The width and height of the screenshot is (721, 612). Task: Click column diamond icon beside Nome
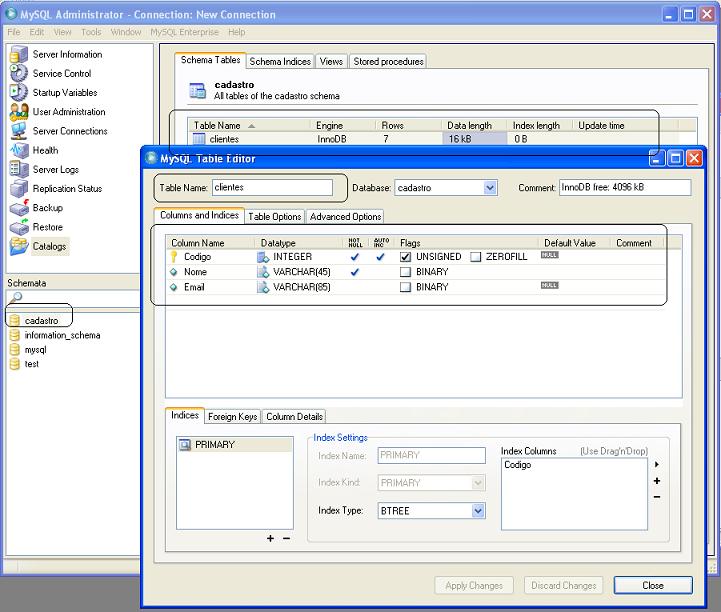[x=173, y=272]
